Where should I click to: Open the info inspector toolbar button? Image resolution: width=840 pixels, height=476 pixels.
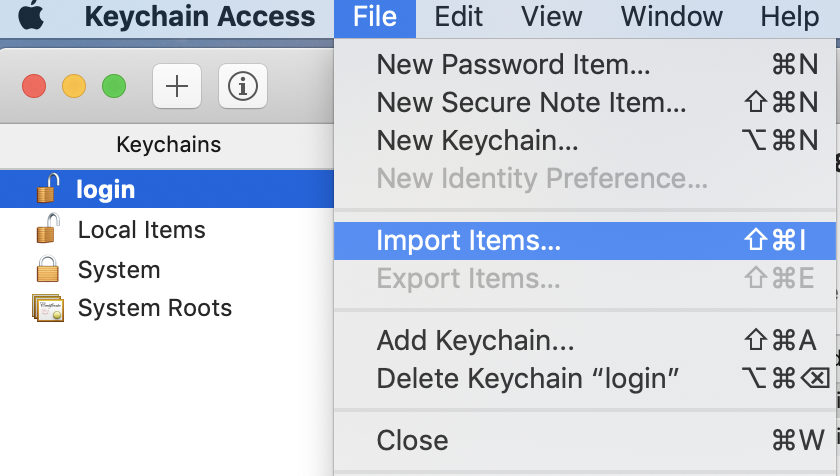click(243, 86)
